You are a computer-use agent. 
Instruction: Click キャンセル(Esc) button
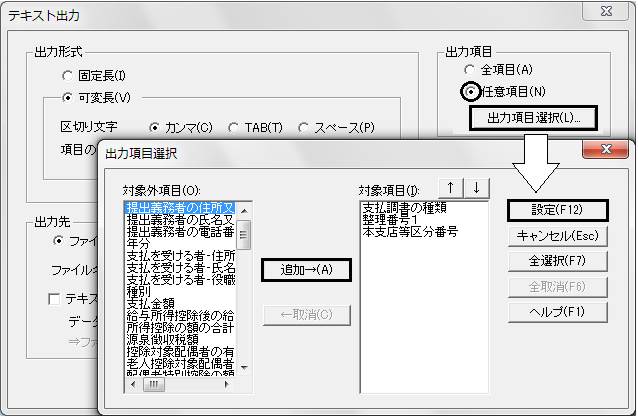pyautogui.click(x=557, y=236)
